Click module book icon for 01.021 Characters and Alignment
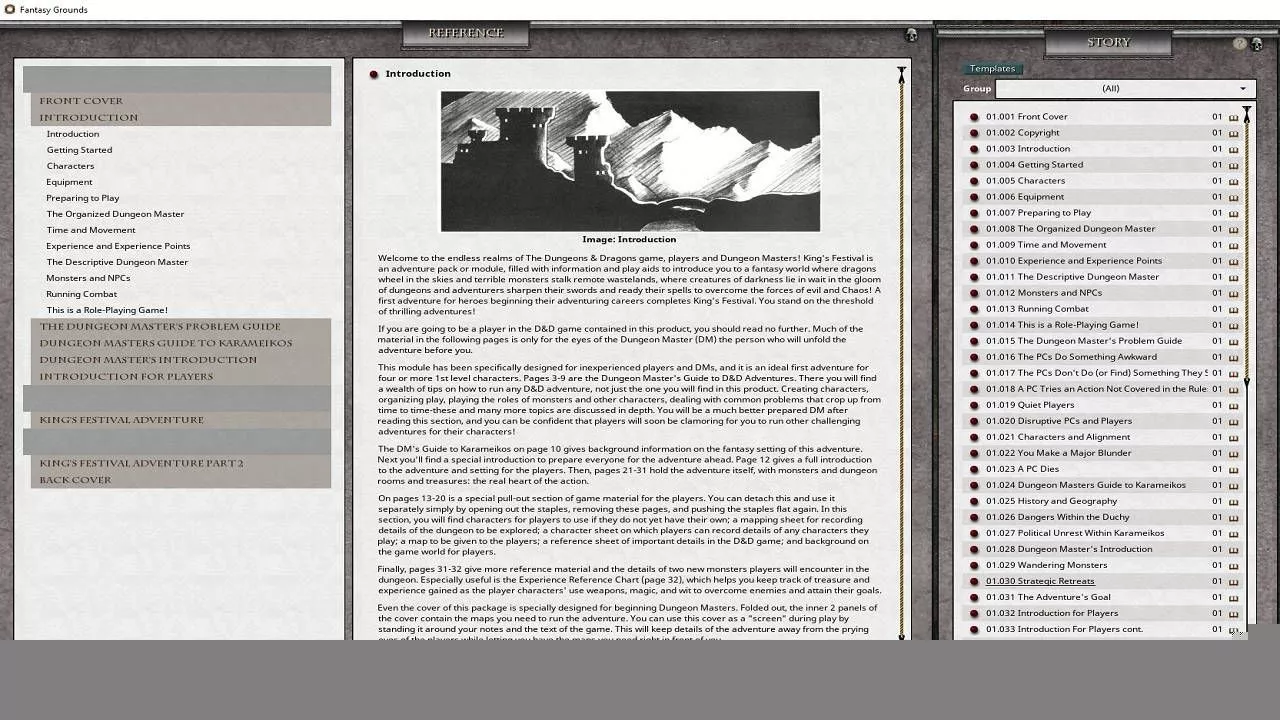1280x720 pixels. tap(1233, 437)
